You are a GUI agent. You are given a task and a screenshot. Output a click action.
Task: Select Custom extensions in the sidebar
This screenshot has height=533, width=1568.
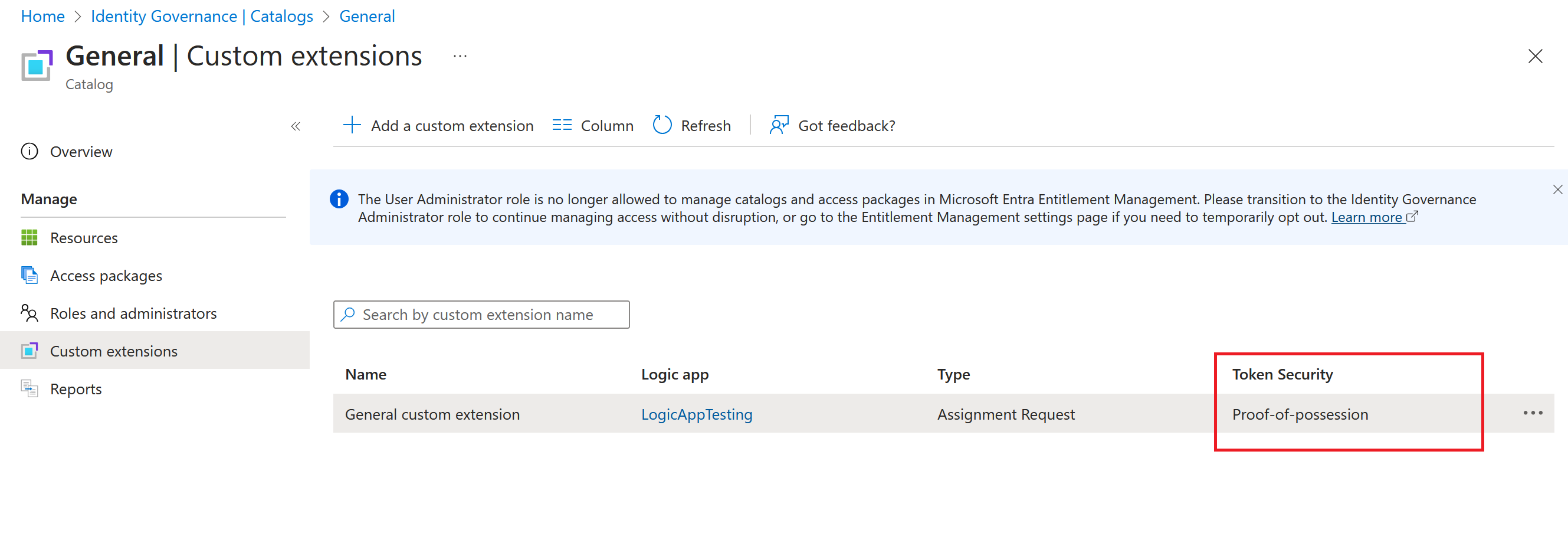coord(114,351)
